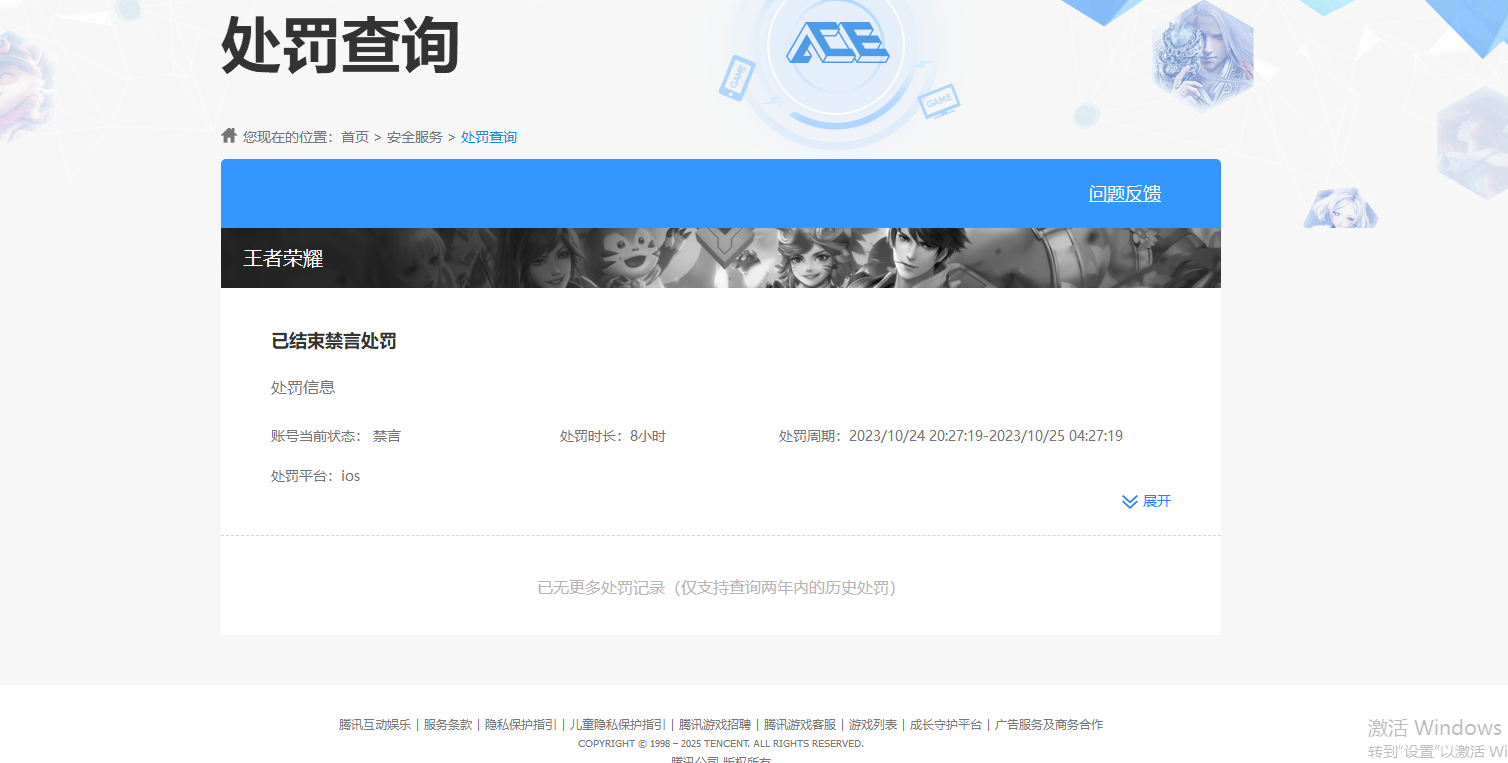This screenshot has height=763, width=1508.
Task: Open 服务条款 footer link
Action: (448, 725)
